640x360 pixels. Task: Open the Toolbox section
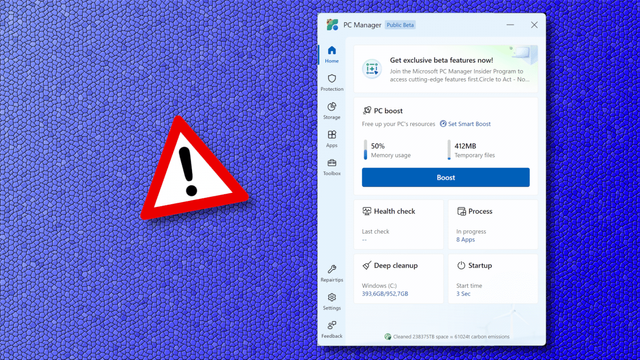331,167
